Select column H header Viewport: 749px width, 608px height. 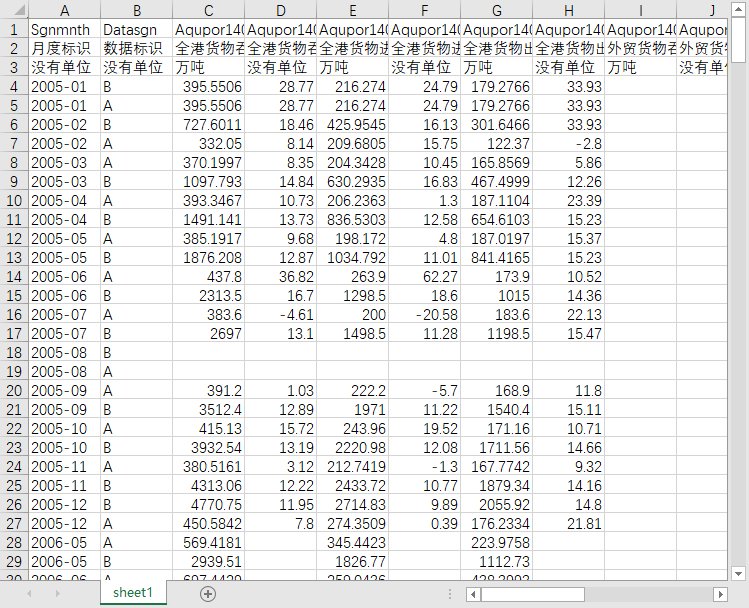point(568,10)
